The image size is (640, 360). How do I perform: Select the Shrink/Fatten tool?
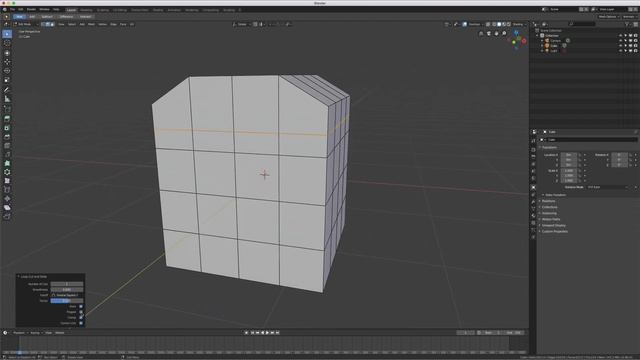[7, 199]
